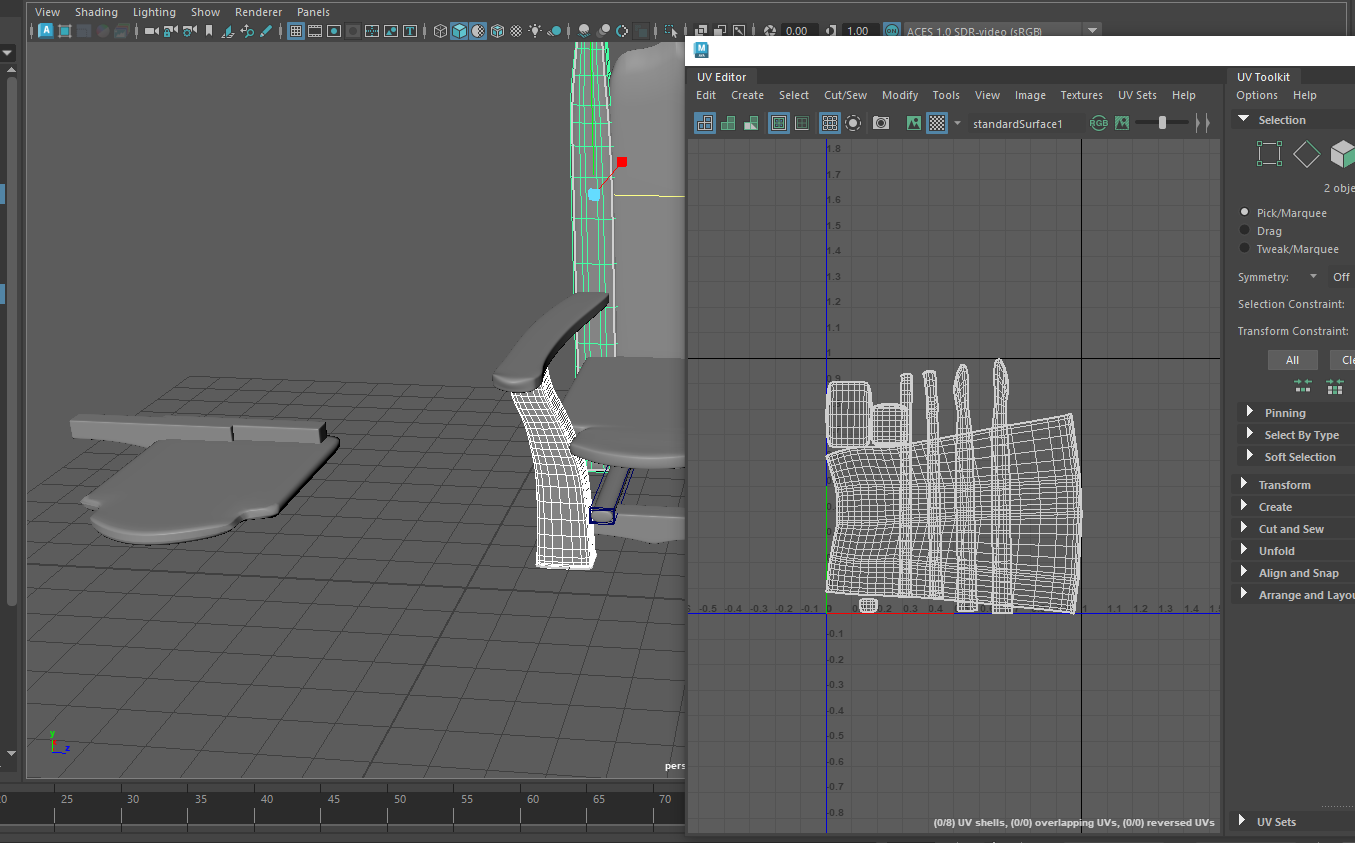1355x843 pixels.
Task: Toggle UV distortion icon in UV Editor
Action: pyautogui.click(x=752, y=123)
